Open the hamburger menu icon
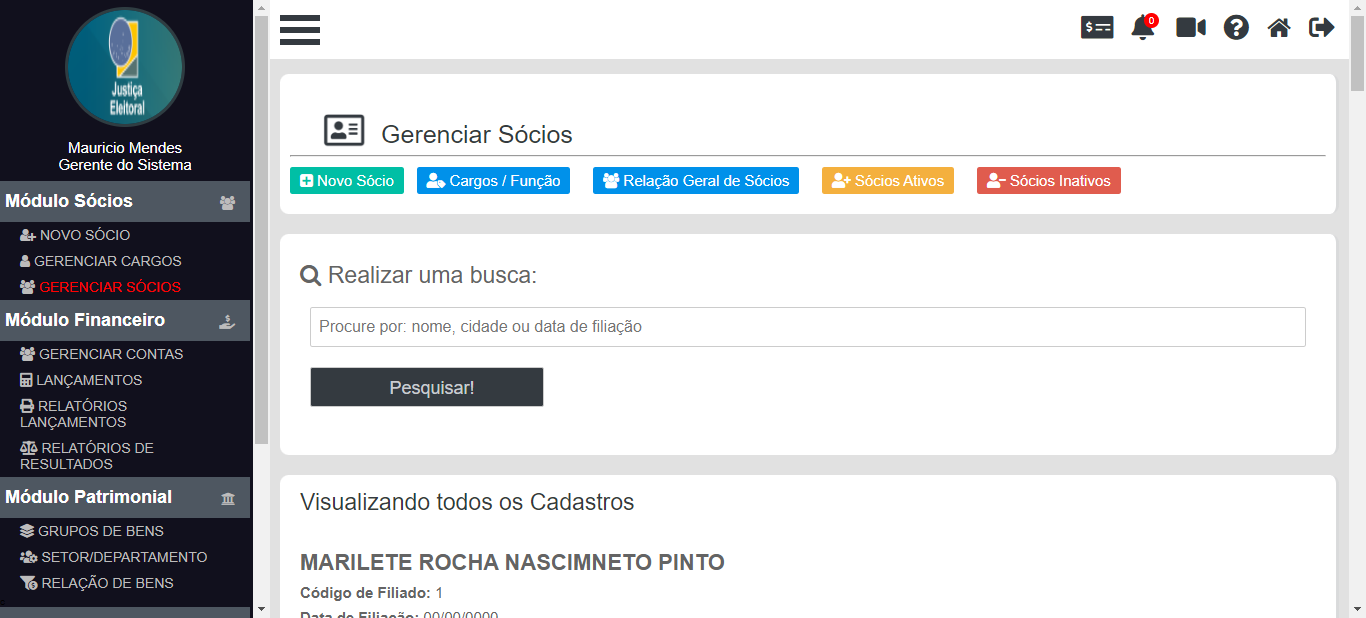The height and width of the screenshot is (618, 1366). coord(300,30)
